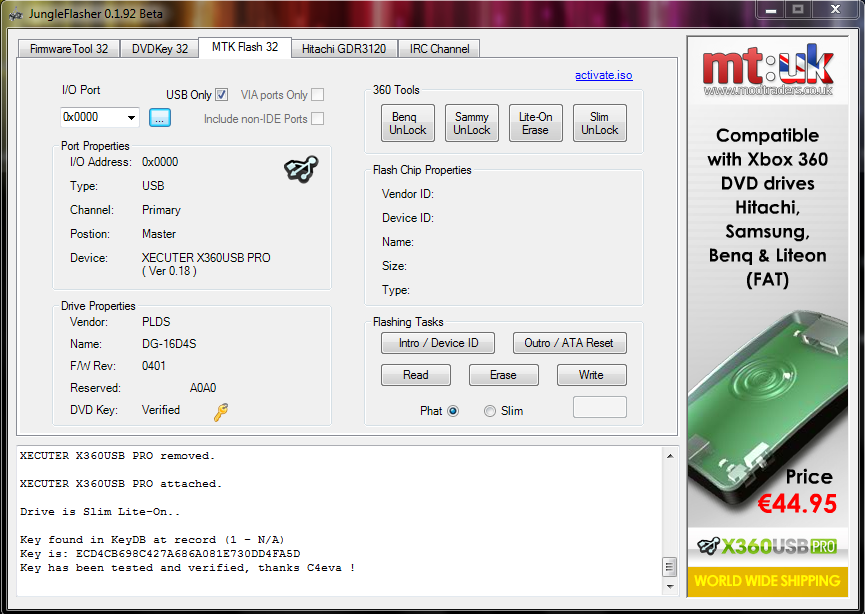The width and height of the screenshot is (865, 614).
Task: Click the F/W Rev value 0401
Action: coord(153,366)
